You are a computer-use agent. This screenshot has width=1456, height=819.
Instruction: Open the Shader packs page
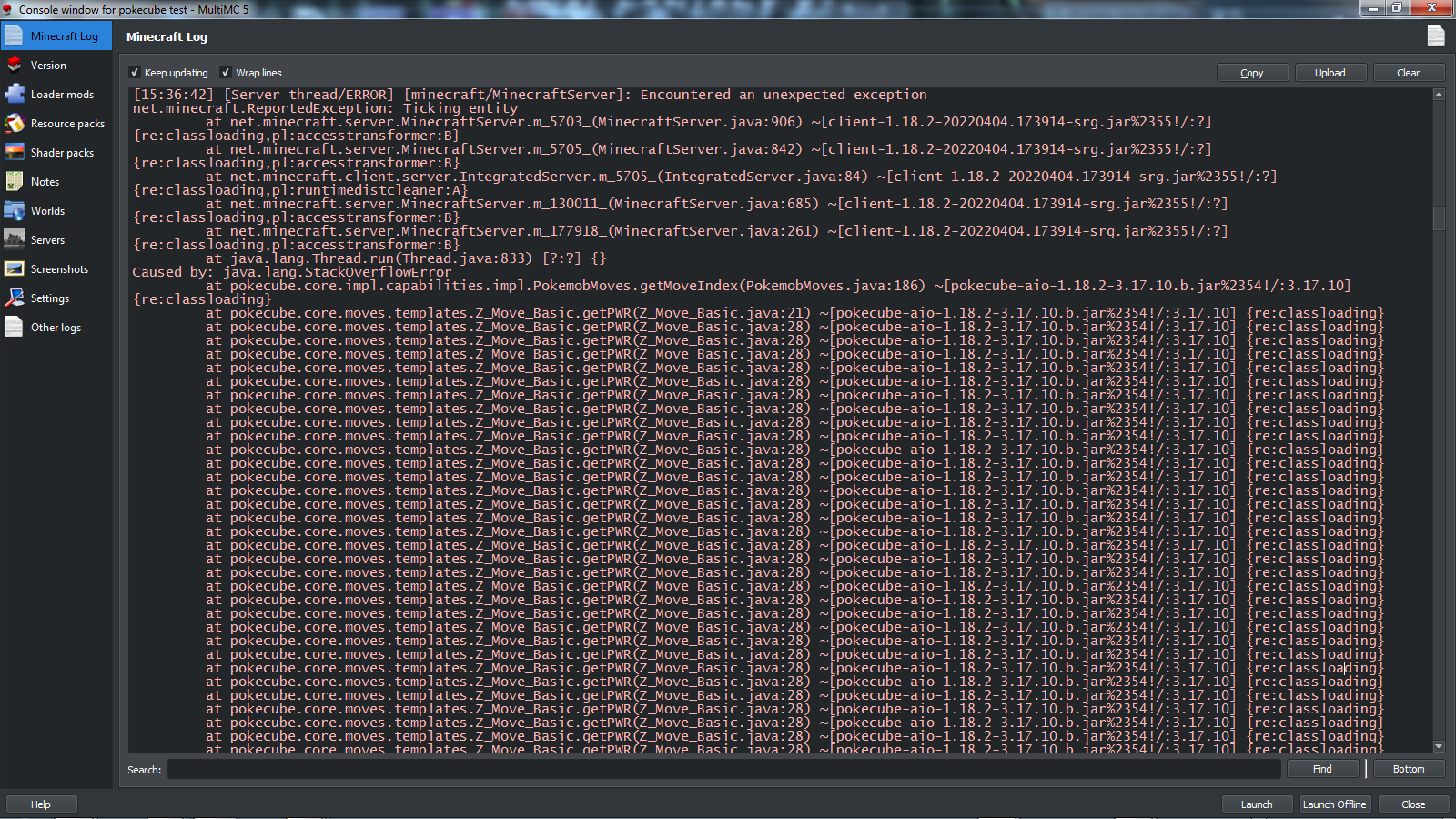tap(56, 153)
